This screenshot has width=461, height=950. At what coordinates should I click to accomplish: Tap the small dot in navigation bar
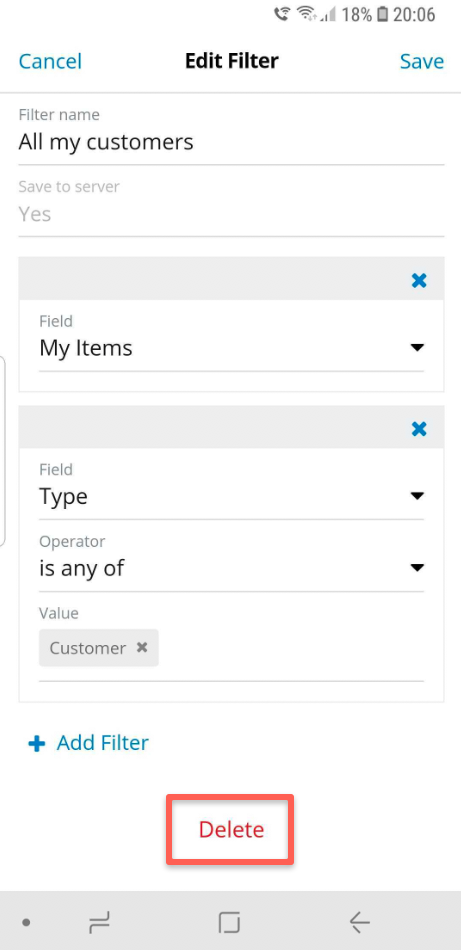pos(26,923)
